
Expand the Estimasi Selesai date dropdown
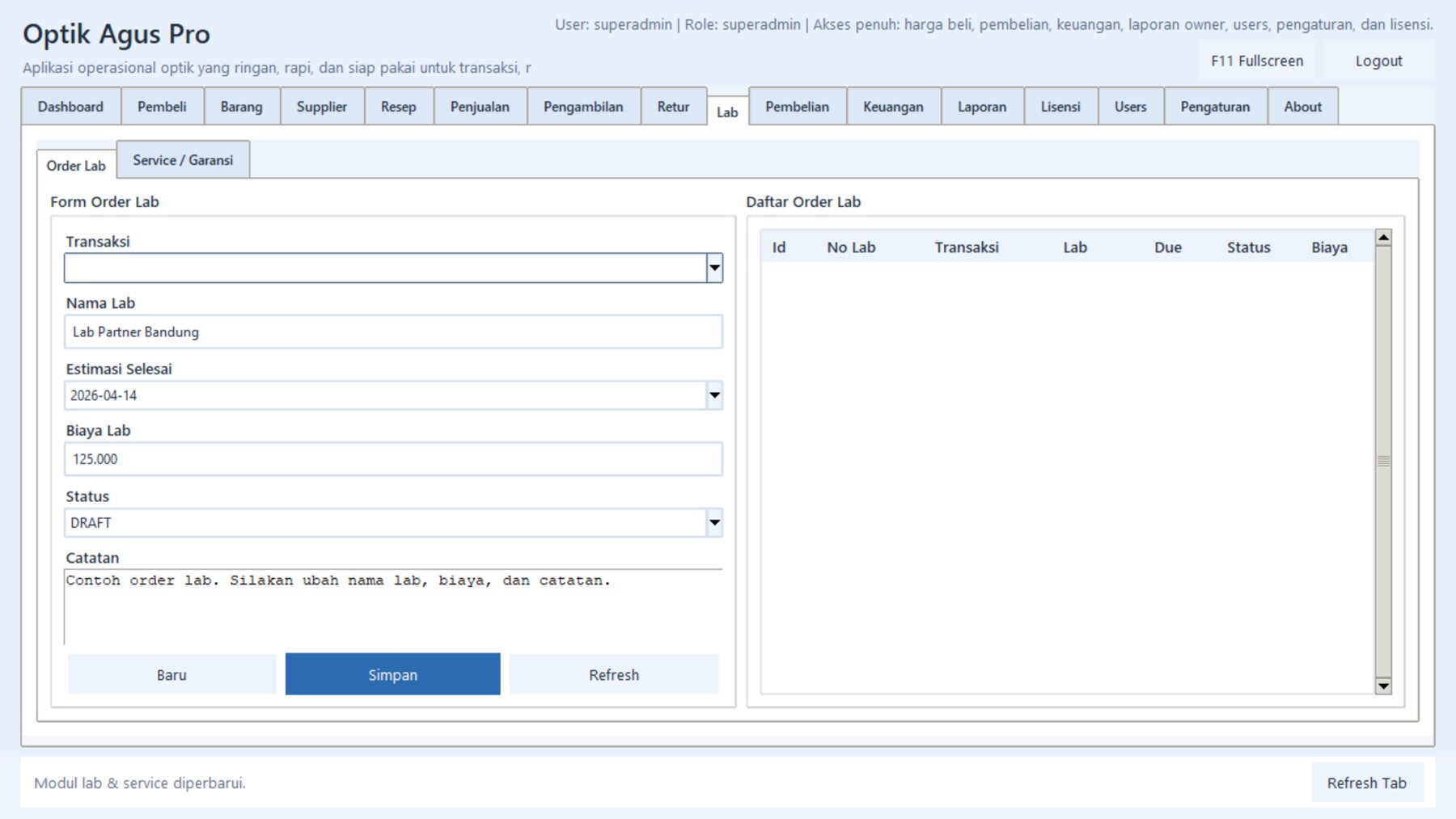tap(713, 395)
